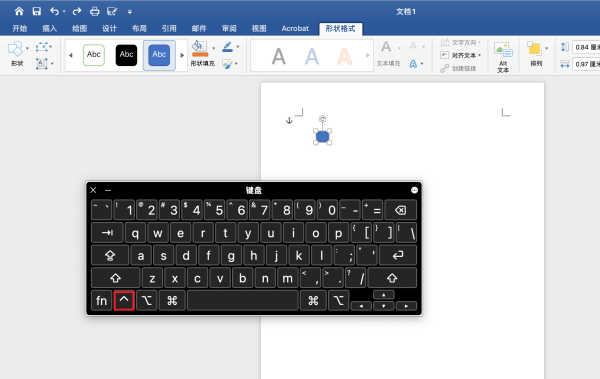Open the 设计 tab
The height and width of the screenshot is (379, 600).
tap(109, 28)
